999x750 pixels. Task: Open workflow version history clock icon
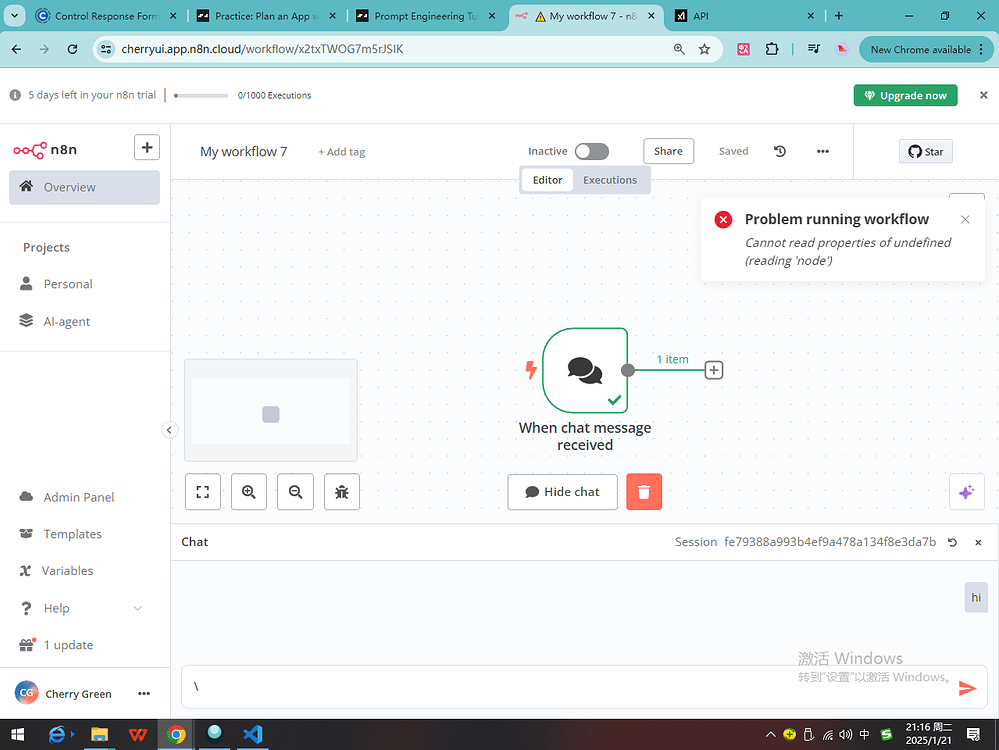[780, 151]
